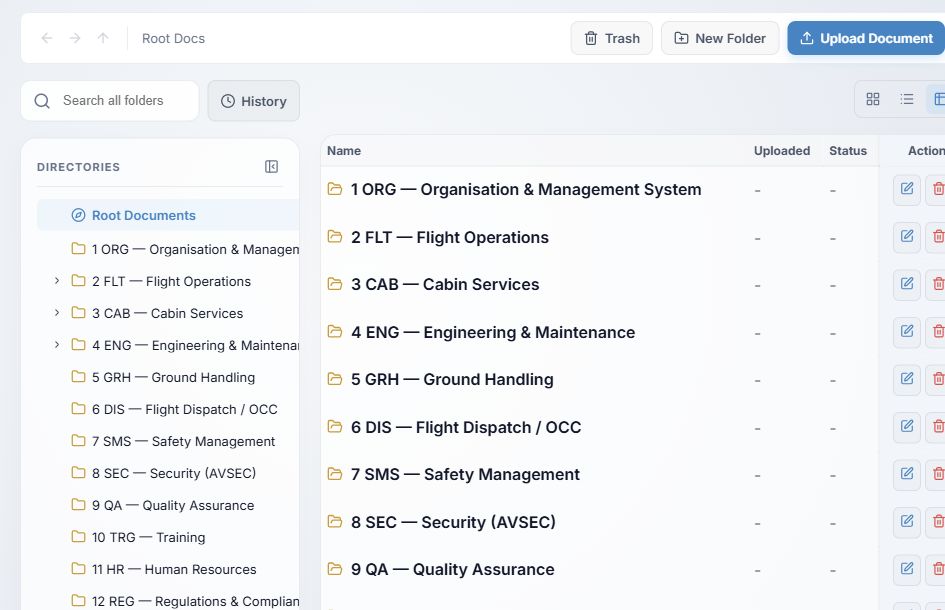This screenshot has width=945, height=610.
Task: Edit the 1 ORG folder row
Action: pos(906,190)
